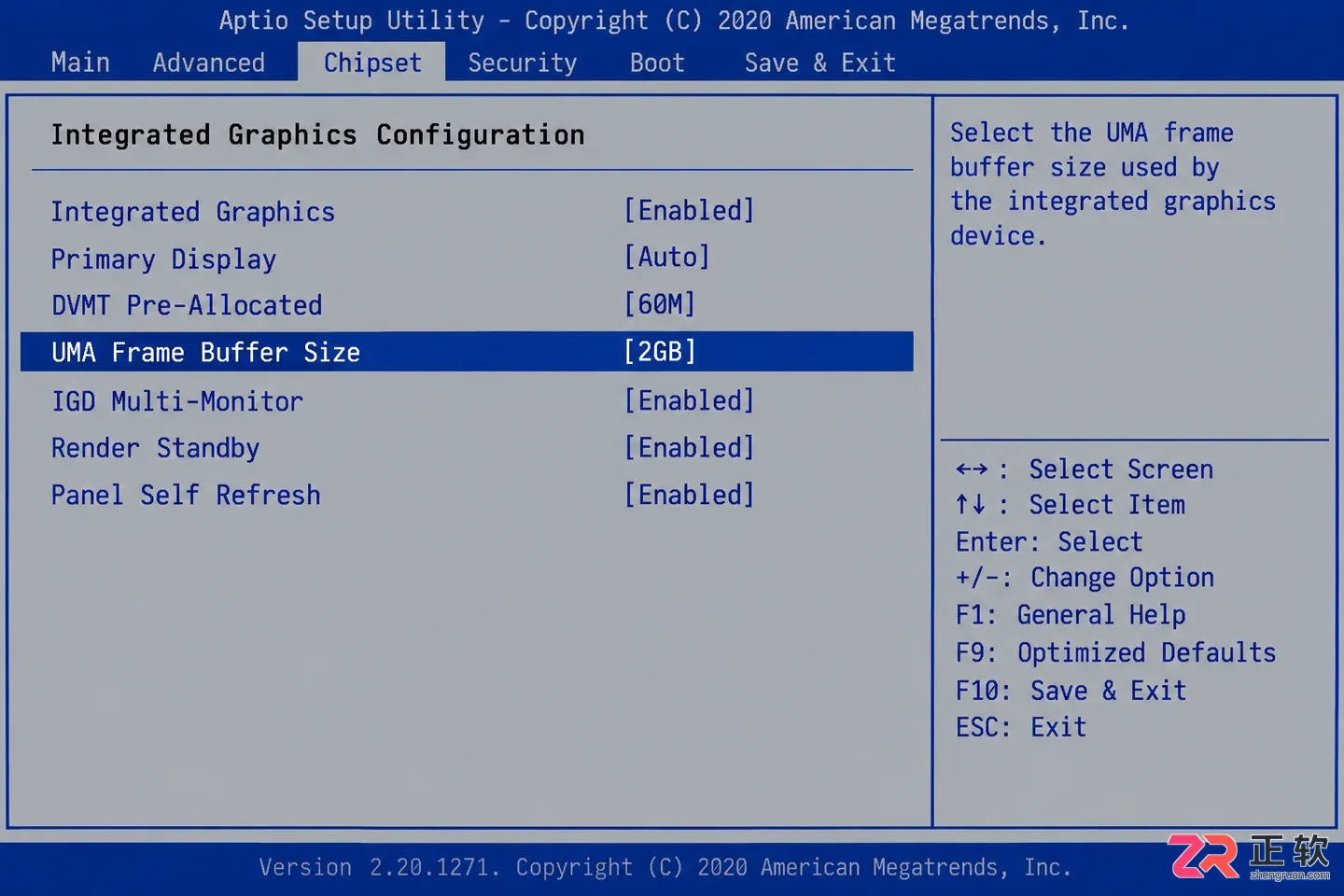Change Primary Display [Auto] value

(666, 258)
